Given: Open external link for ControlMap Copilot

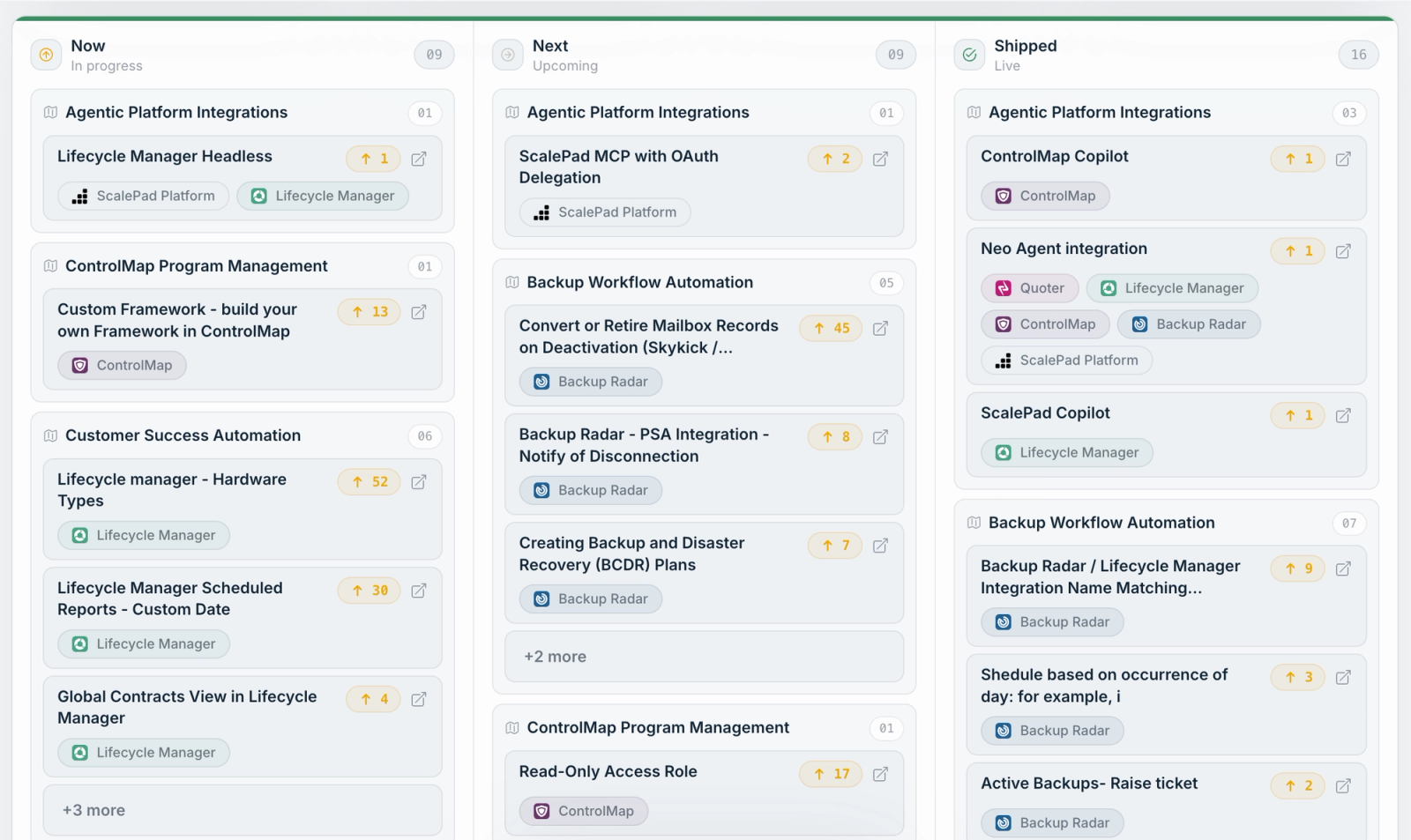Looking at the screenshot, I should [x=1343, y=159].
